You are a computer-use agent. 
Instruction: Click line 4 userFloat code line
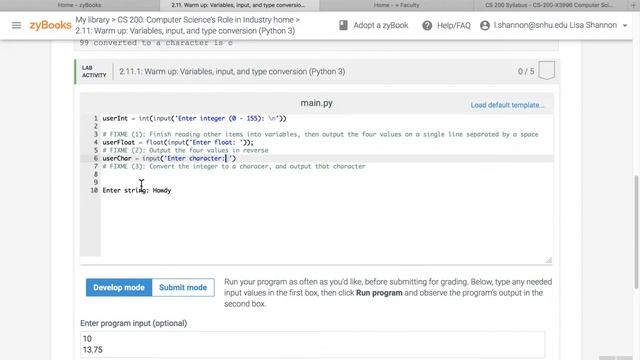click(178, 142)
